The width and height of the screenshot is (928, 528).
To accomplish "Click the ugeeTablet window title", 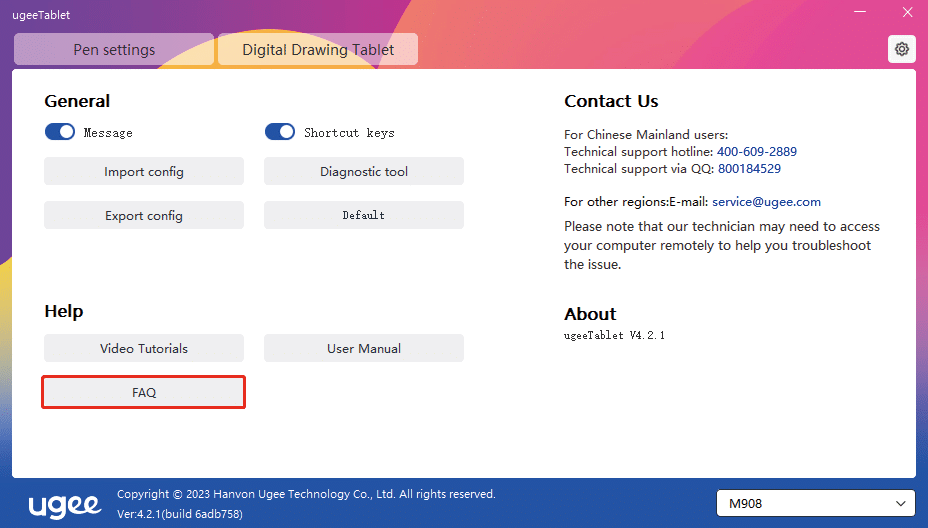I will click(41, 15).
